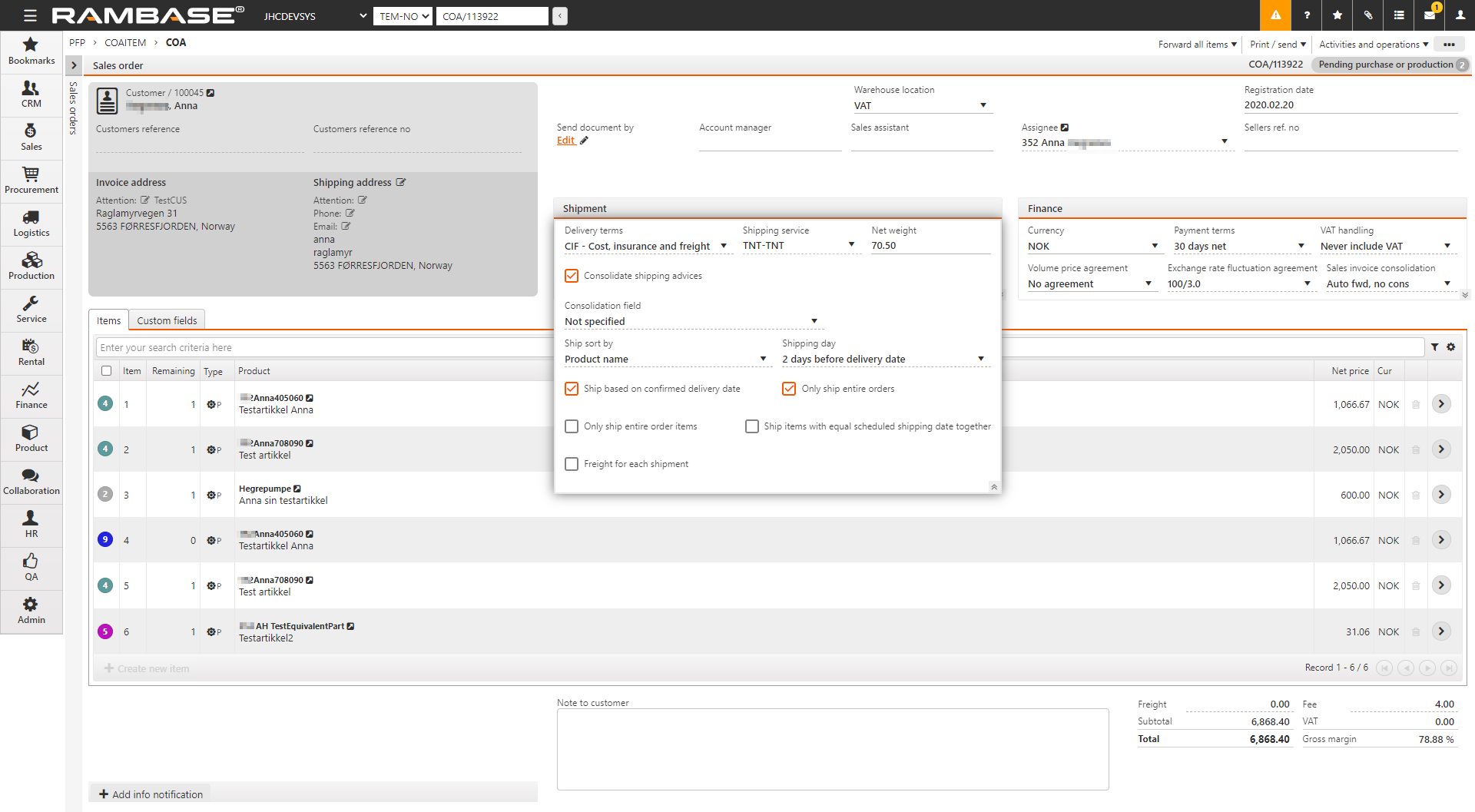Open Activities and operations menu
Viewport: 1475px width, 812px height.
[x=1373, y=45]
